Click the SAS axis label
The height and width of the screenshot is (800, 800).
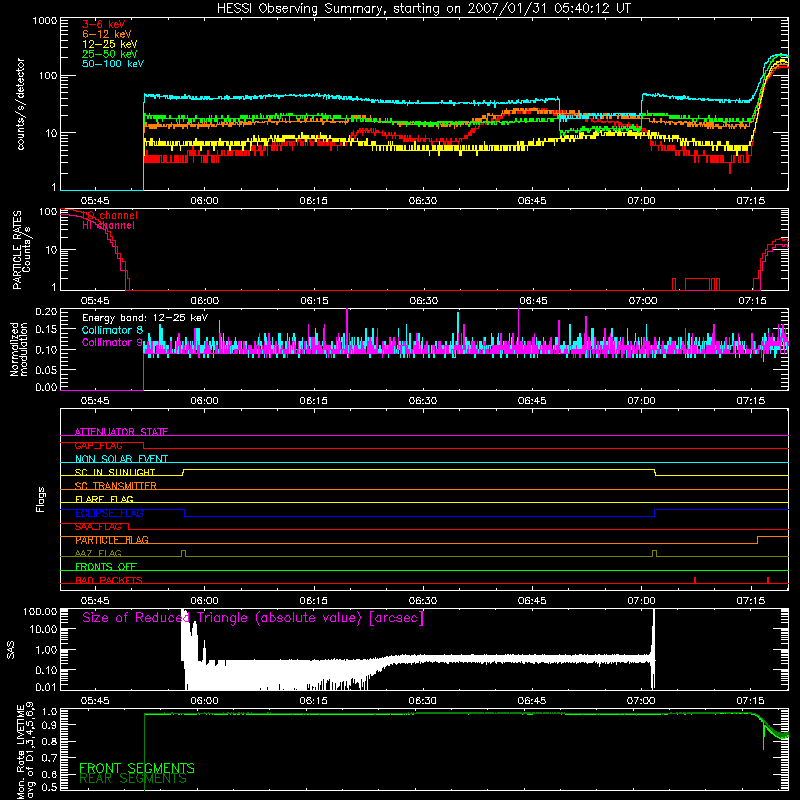click(x=11, y=649)
